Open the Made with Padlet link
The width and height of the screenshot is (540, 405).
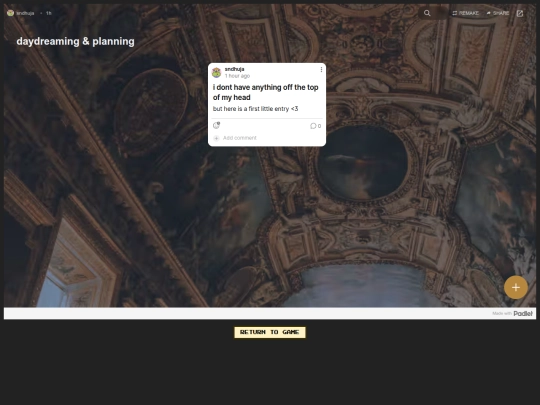tap(512, 313)
